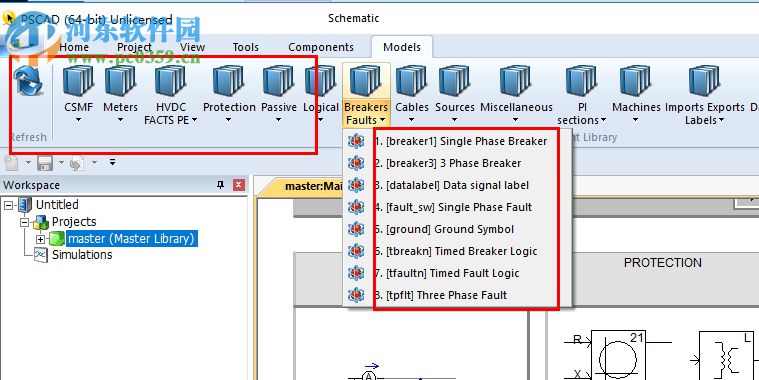The width and height of the screenshot is (759, 380).
Task: Switch to the Tools ribbon tab
Action: point(245,47)
